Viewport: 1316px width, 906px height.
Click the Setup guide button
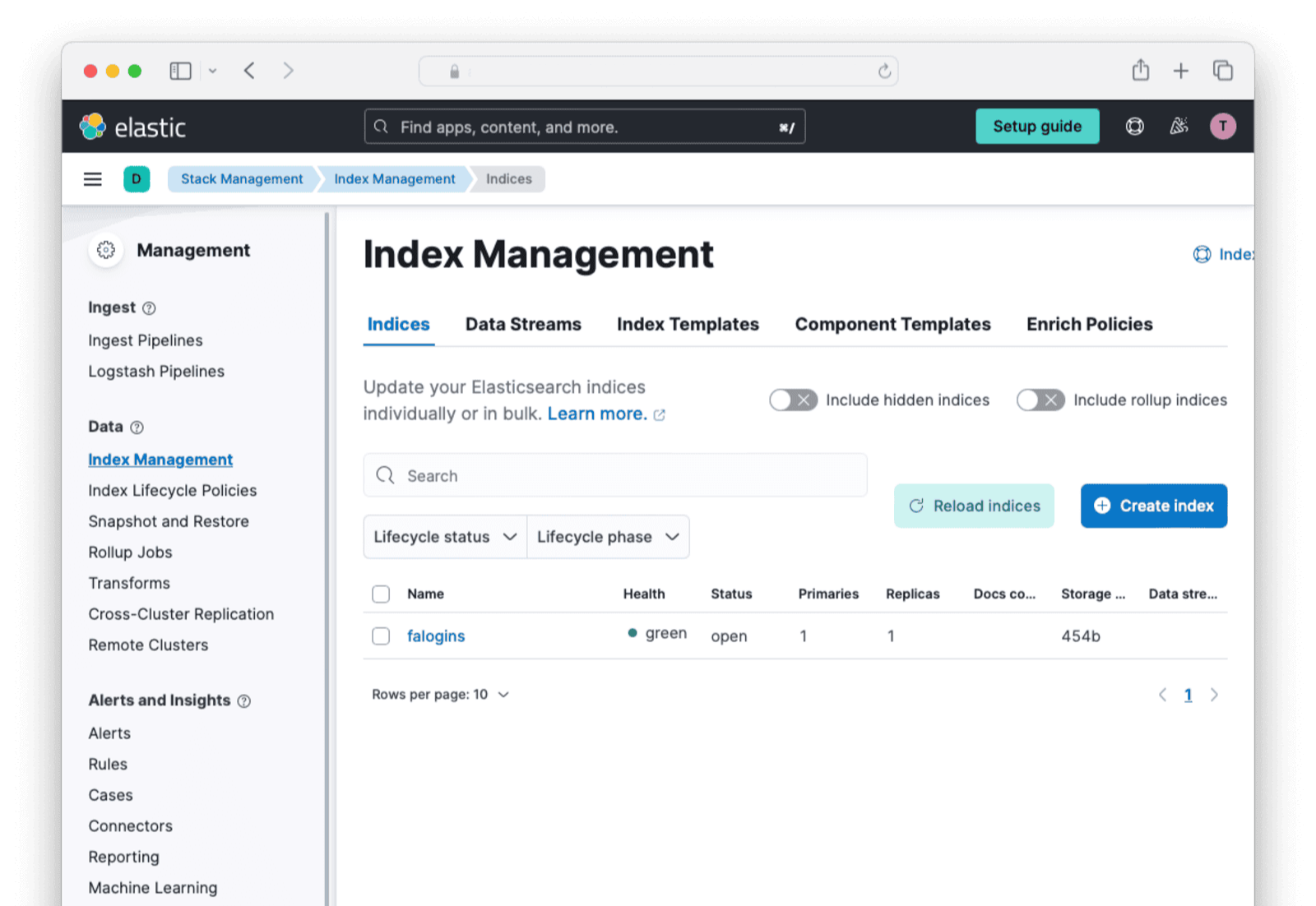pos(1037,127)
